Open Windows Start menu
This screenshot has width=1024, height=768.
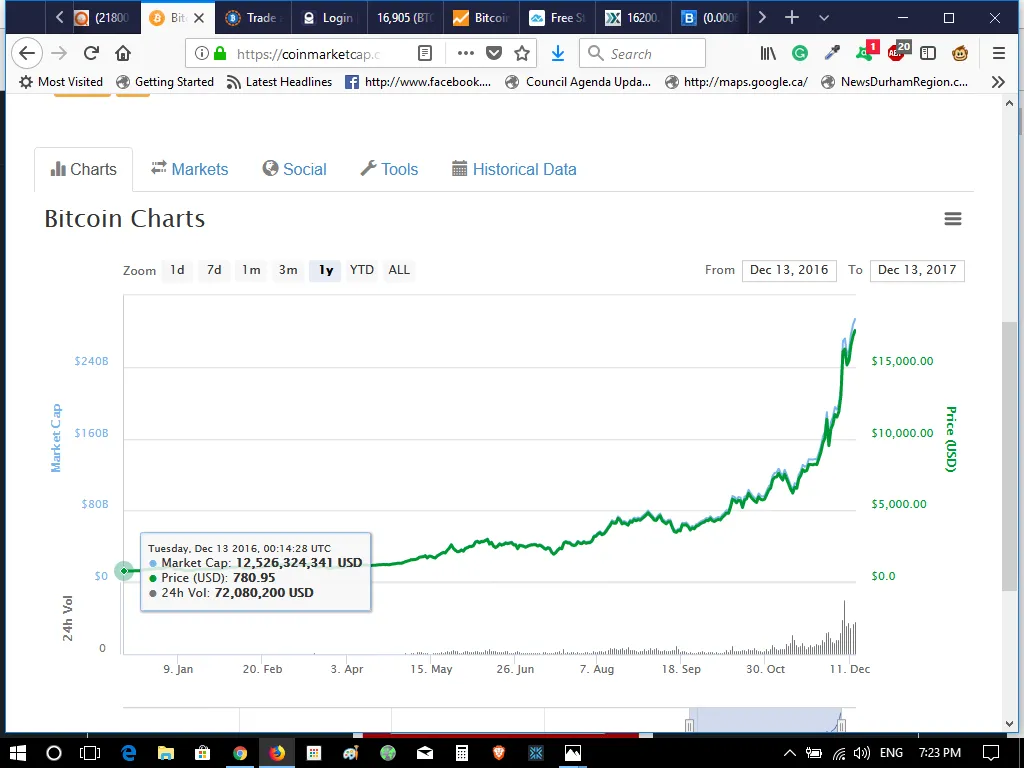point(18,753)
